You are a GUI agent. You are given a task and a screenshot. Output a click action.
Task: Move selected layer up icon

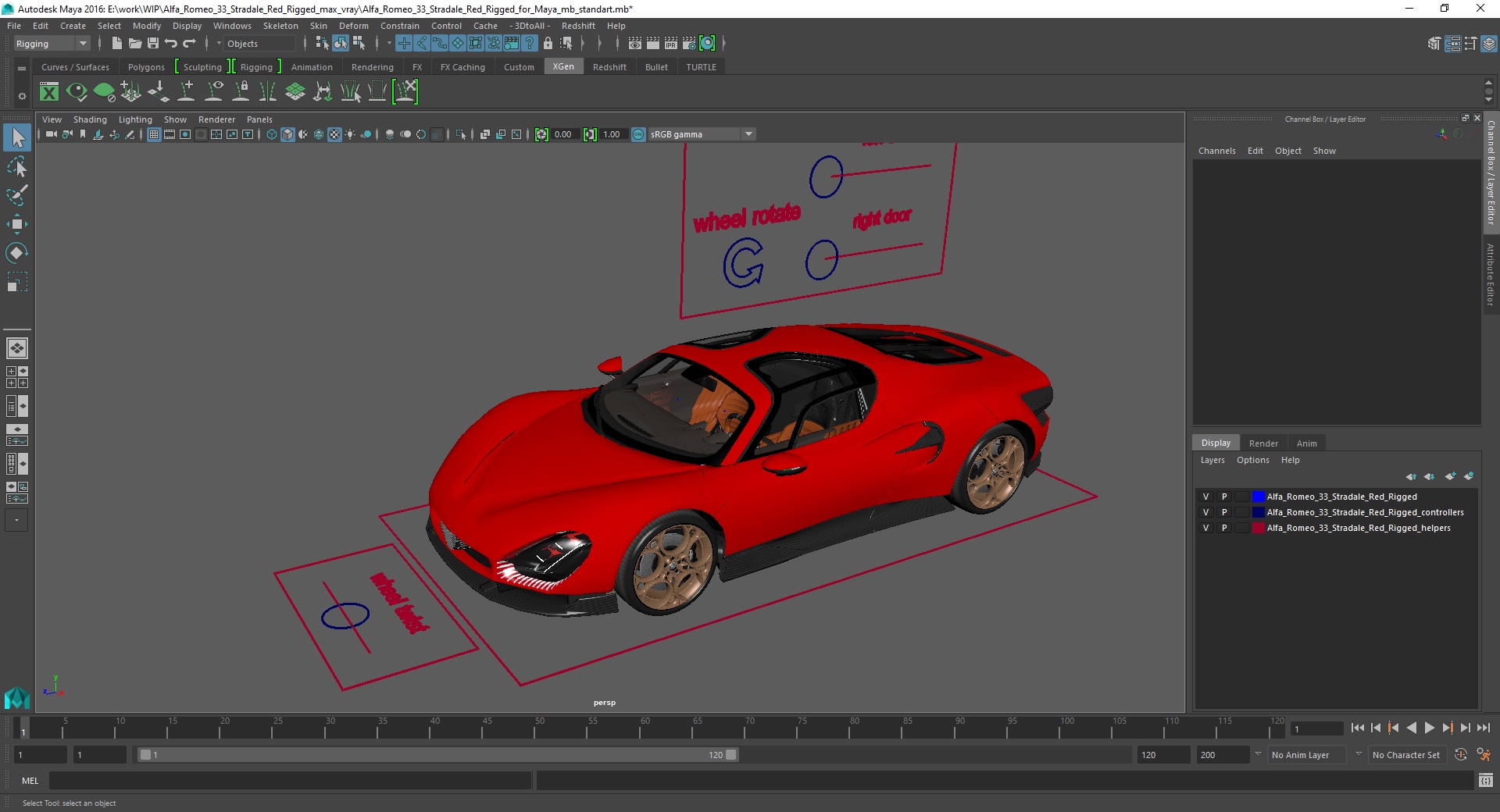[1411, 476]
